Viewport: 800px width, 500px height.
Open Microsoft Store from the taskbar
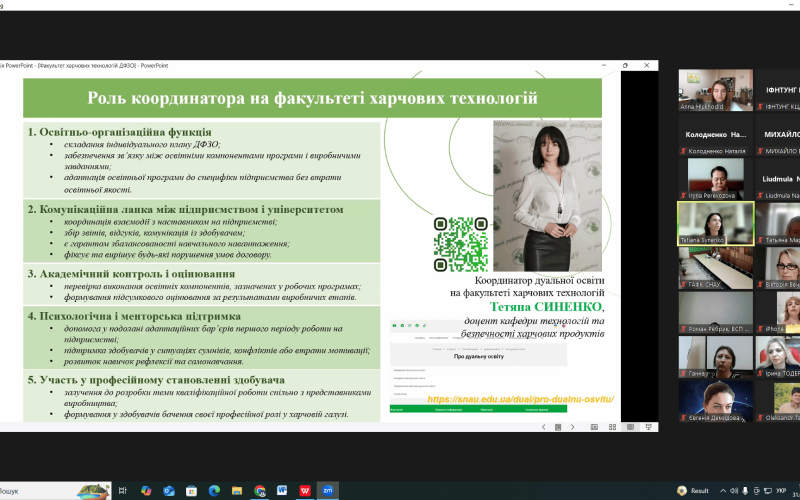coord(191,491)
